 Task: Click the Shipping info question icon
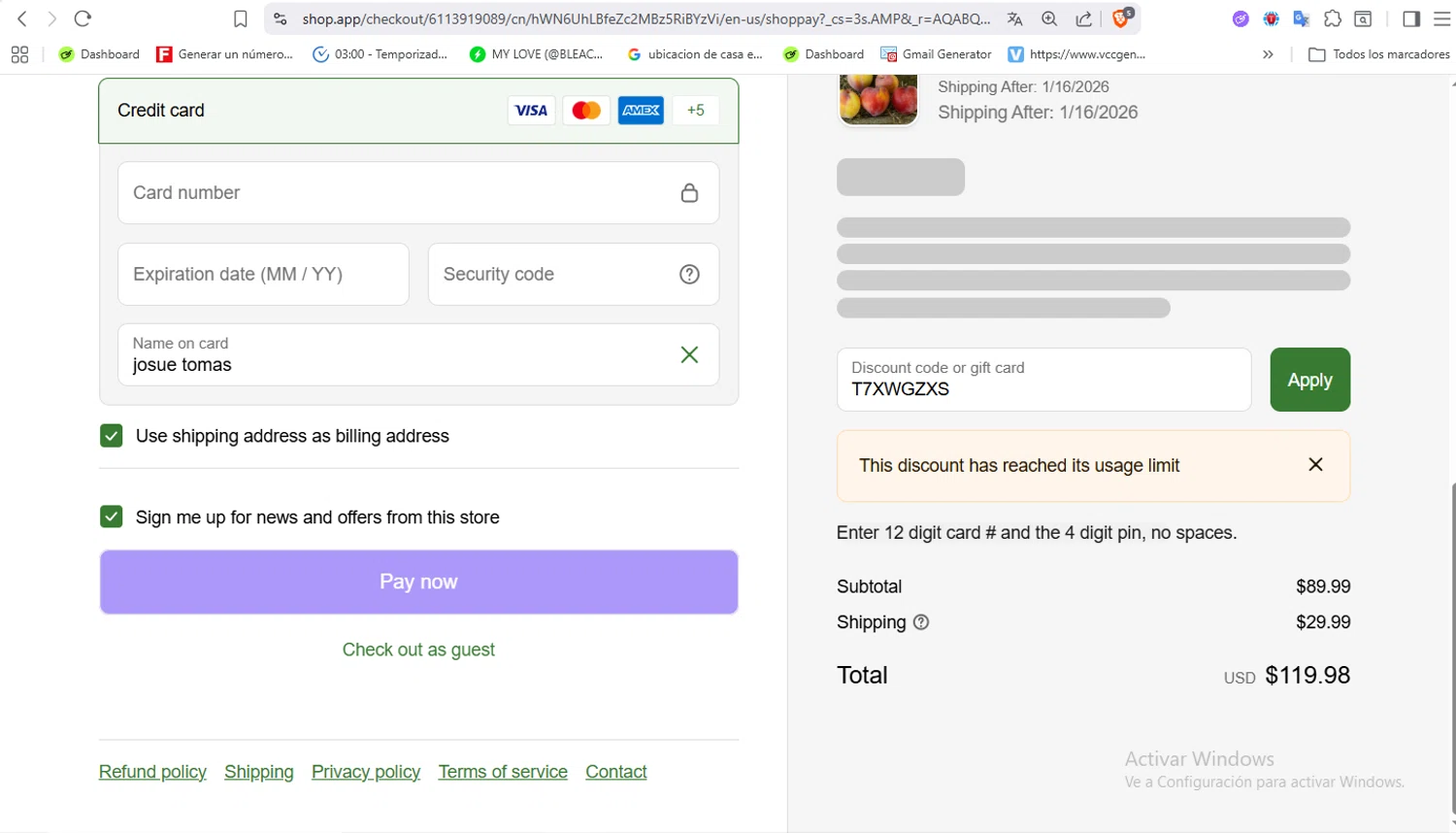click(x=921, y=622)
